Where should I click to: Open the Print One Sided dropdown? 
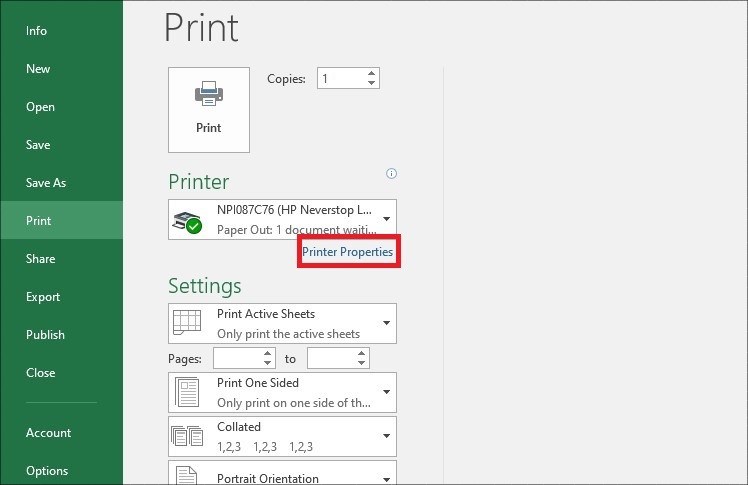pyautogui.click(x=386, y=392)
